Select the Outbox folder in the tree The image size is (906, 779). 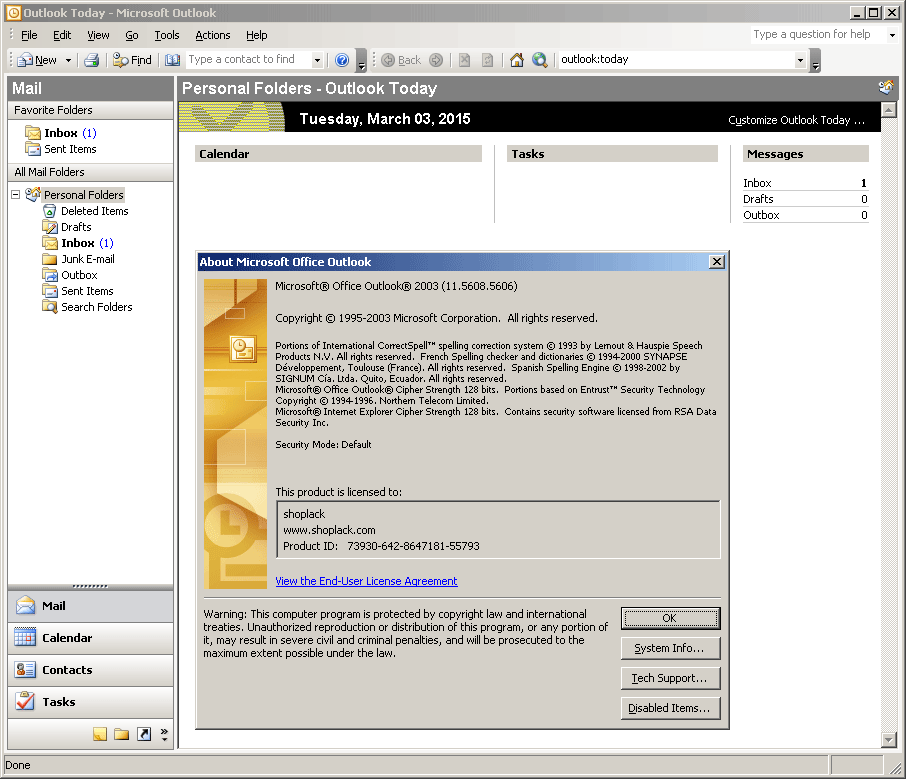(79, 275)
